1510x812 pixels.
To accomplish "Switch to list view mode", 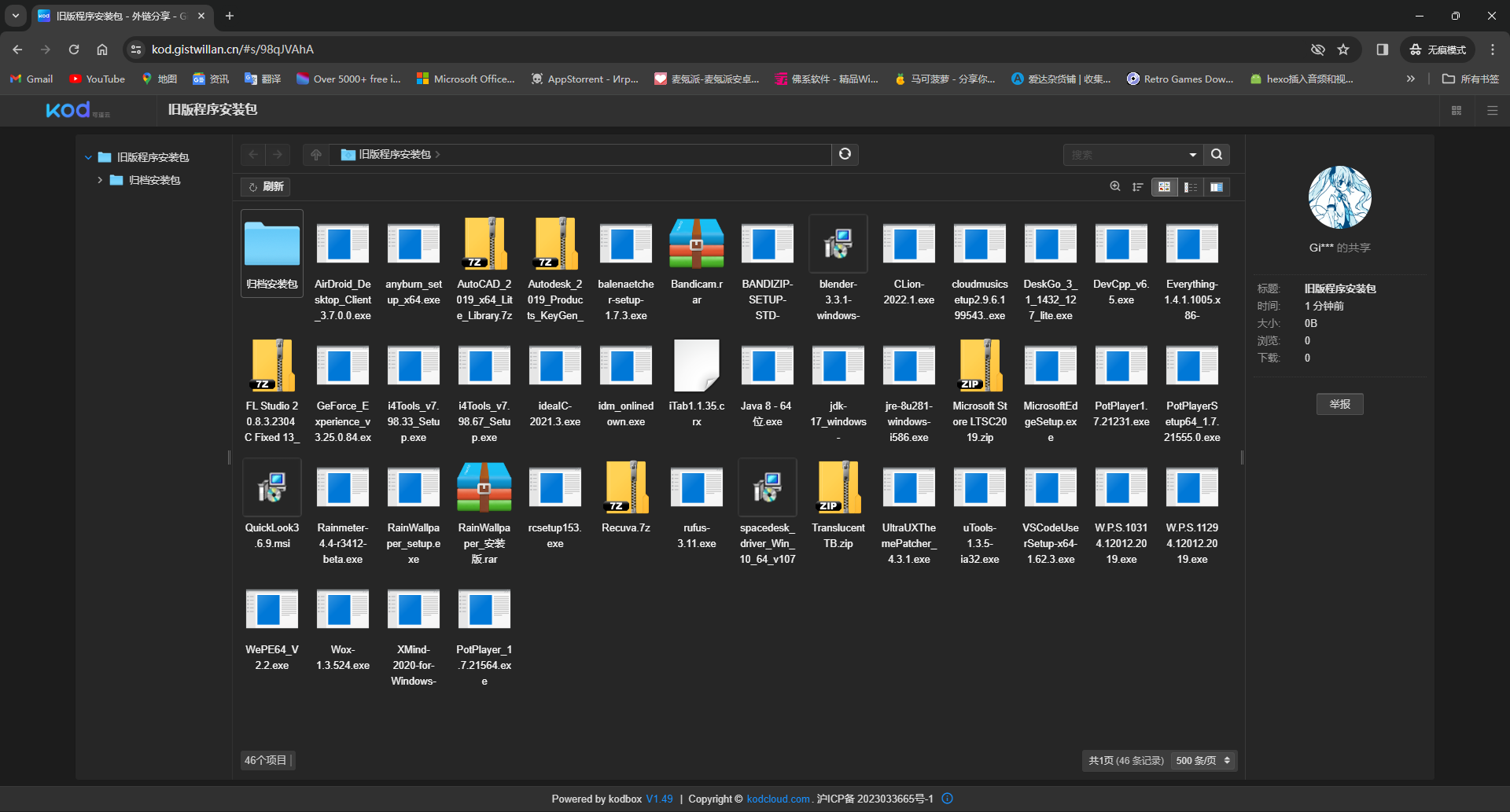I will click(1191, 186).
